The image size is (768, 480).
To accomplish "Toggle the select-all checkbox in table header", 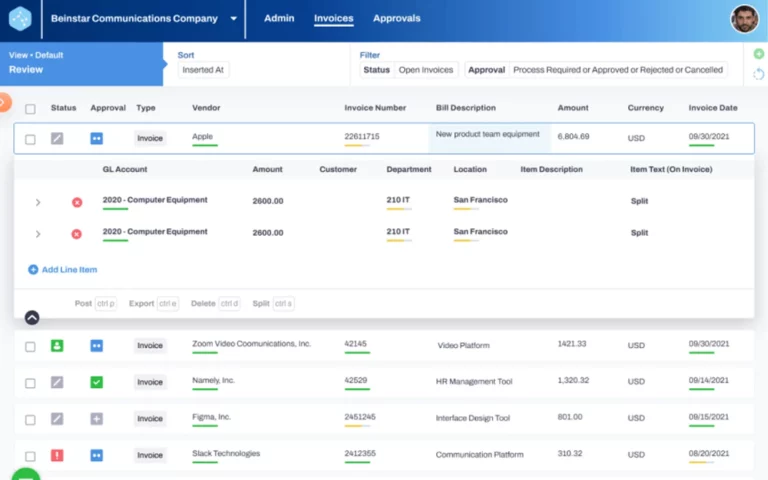I will pos(30,109).
